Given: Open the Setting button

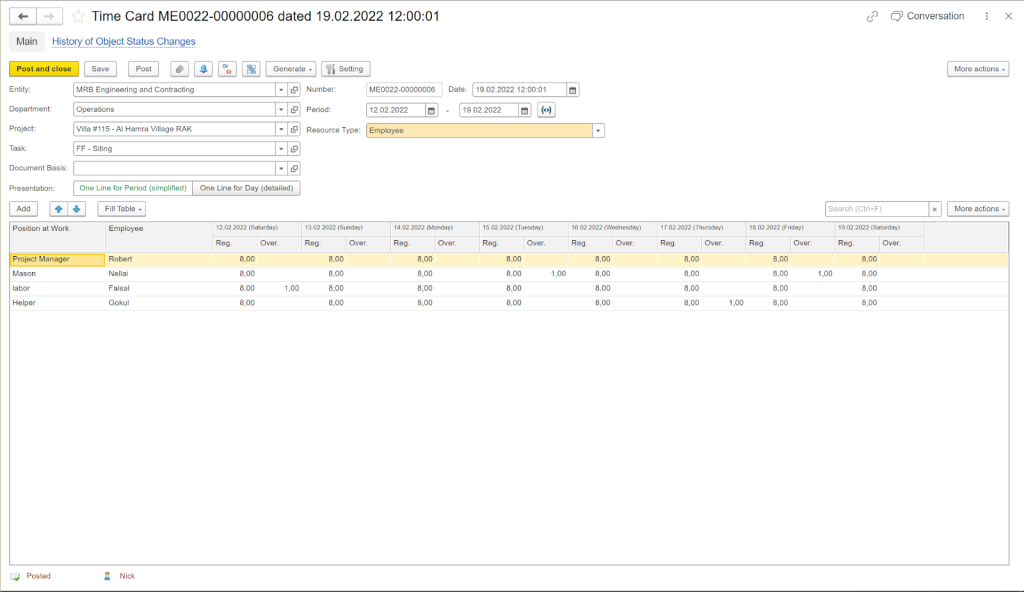Looking at the screenshot, I should 345,69.
